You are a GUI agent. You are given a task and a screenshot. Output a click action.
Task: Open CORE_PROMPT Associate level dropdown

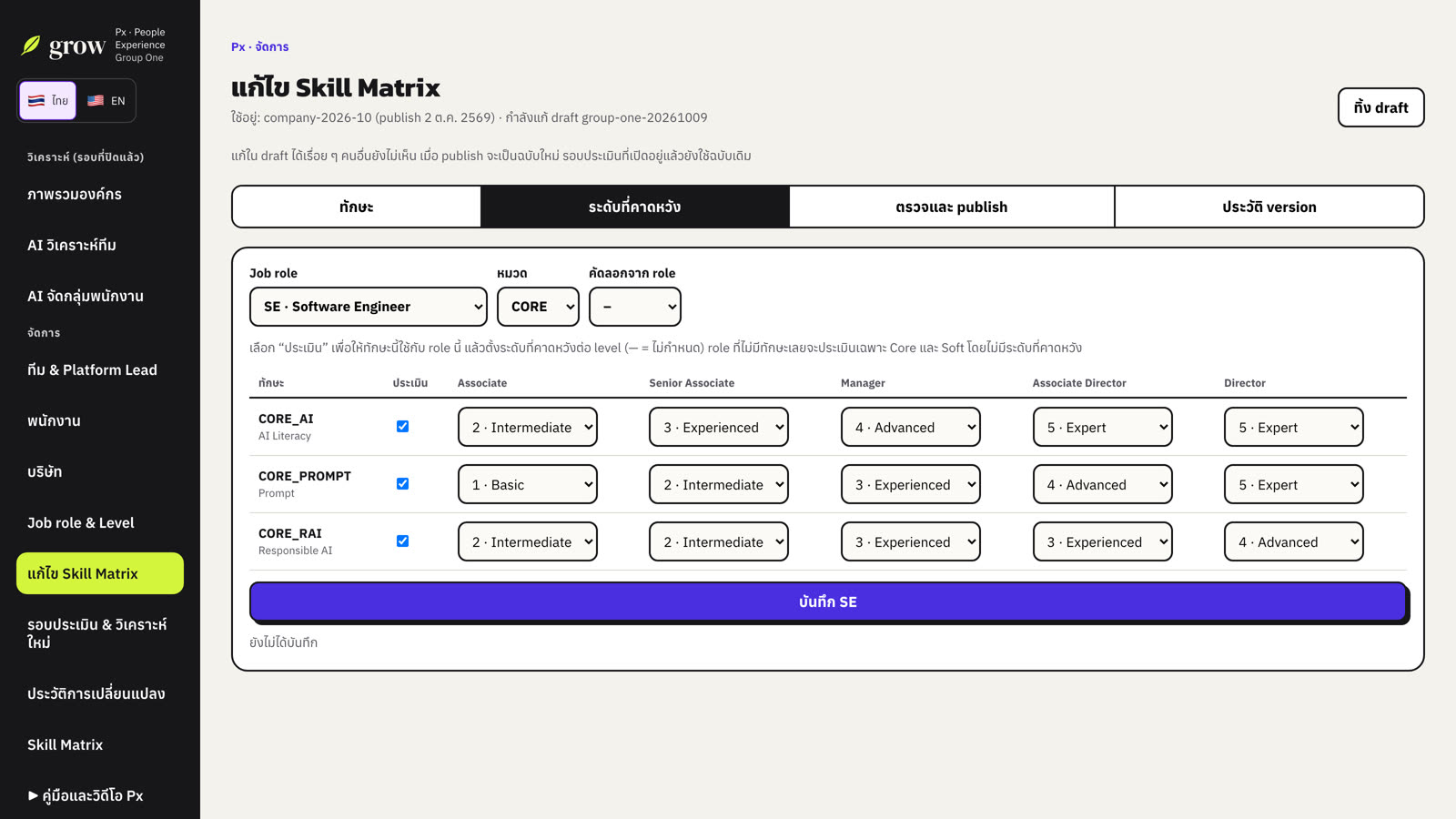[528, 484]
